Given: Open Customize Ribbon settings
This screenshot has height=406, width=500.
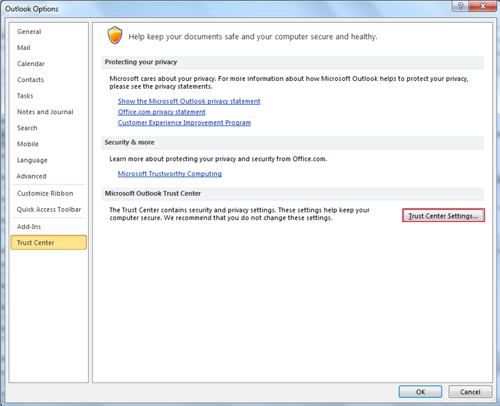Looking at the screenshot, I should 45,193.
